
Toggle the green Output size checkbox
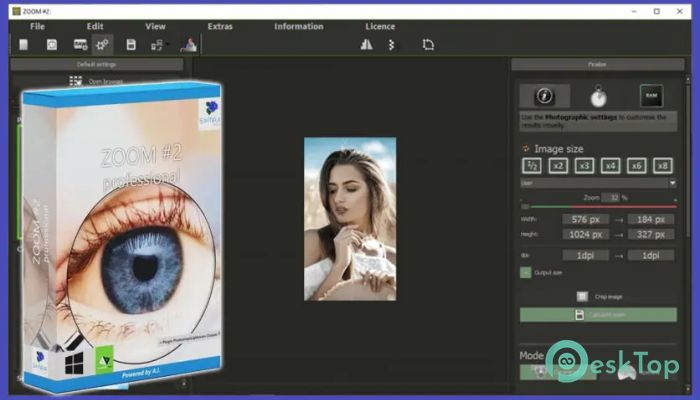pyautogui.click(x=525, y=272)
